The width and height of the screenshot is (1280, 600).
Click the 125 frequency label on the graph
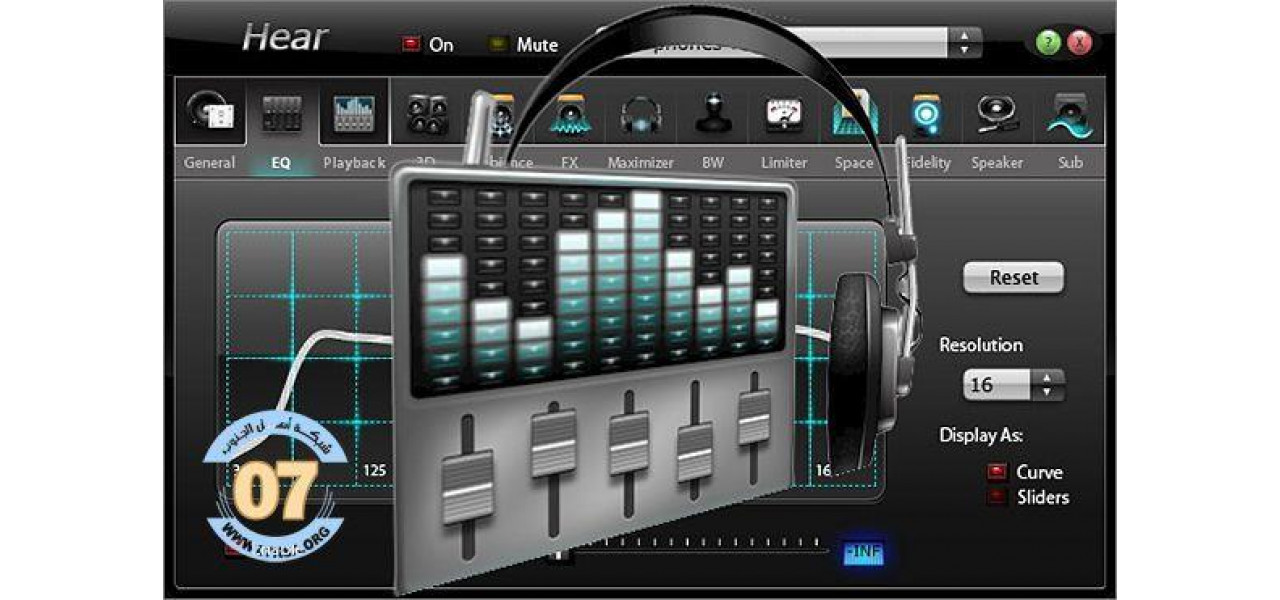375,470
